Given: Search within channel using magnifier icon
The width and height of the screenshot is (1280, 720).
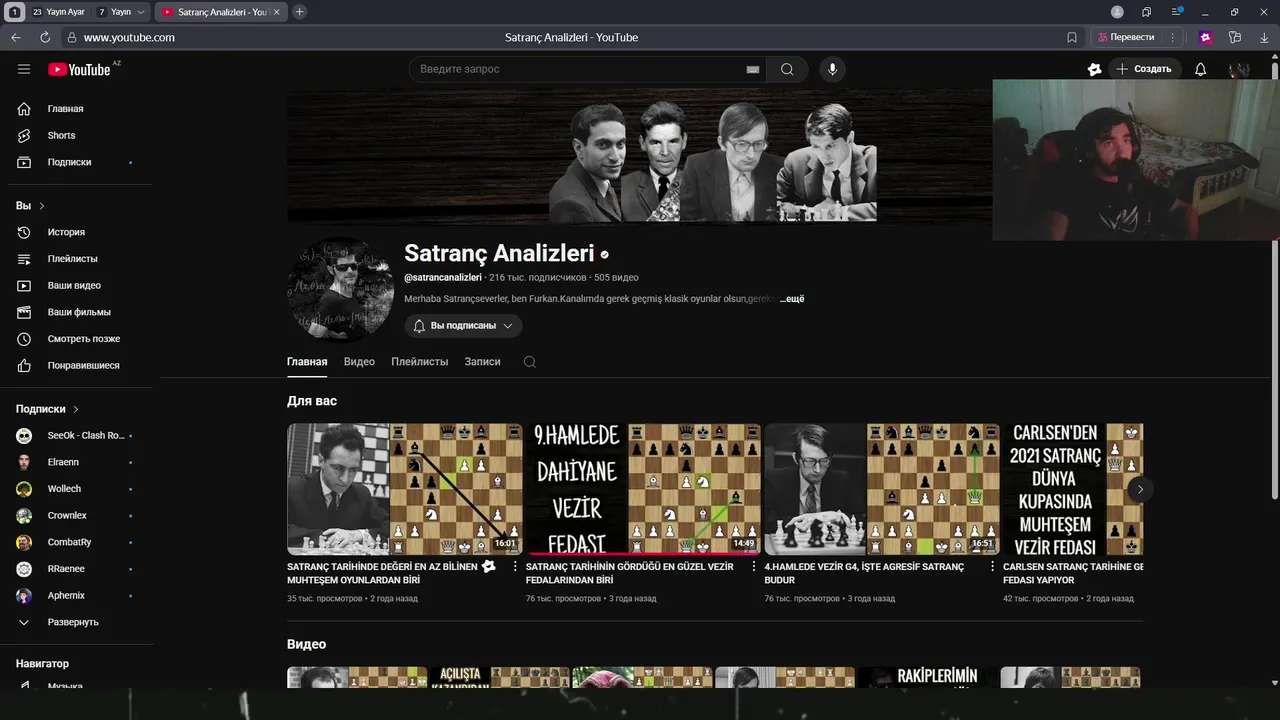Looking at the screenshot, I should (x=530, y=362).
